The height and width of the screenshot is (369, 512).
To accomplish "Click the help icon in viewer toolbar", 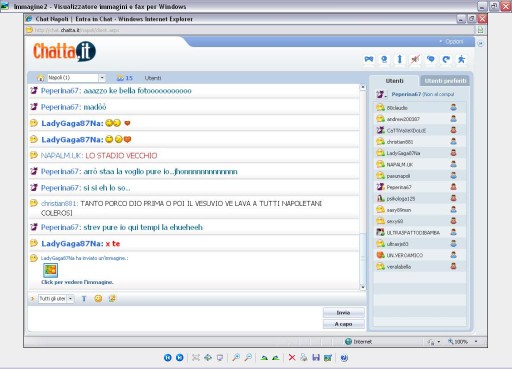I will pos(344,358).
